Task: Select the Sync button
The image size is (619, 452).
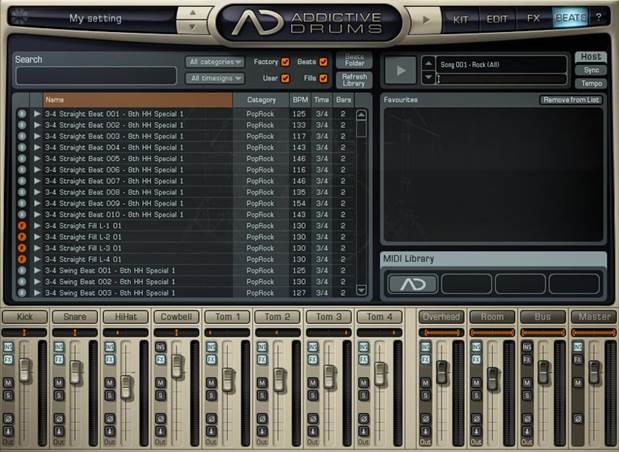Action: click(591, 70)
